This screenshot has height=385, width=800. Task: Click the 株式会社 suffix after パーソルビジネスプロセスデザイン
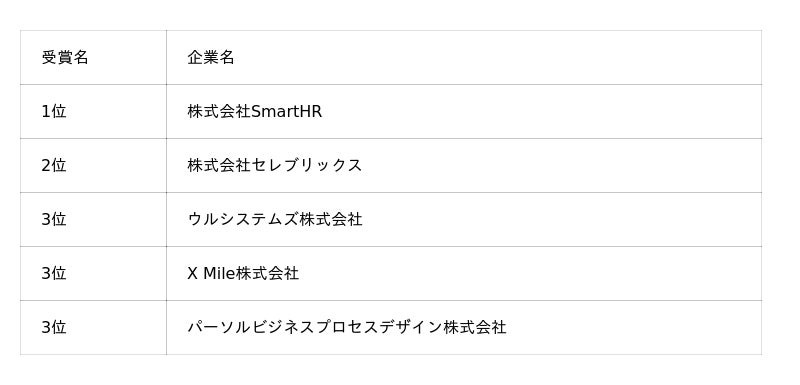(x=475, y=328)
